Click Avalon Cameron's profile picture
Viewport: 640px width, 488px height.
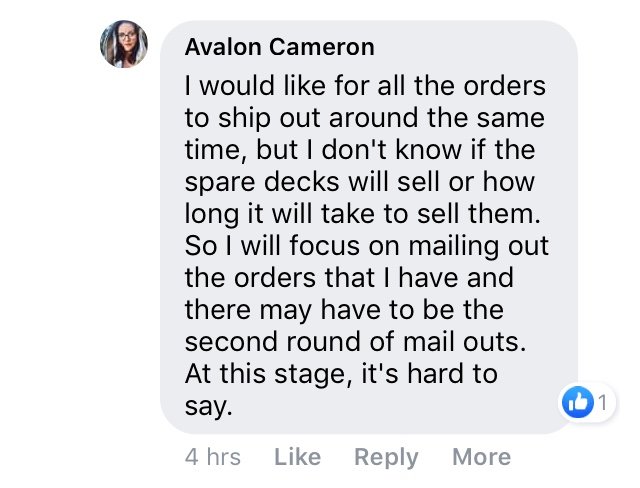click(124, 45)
